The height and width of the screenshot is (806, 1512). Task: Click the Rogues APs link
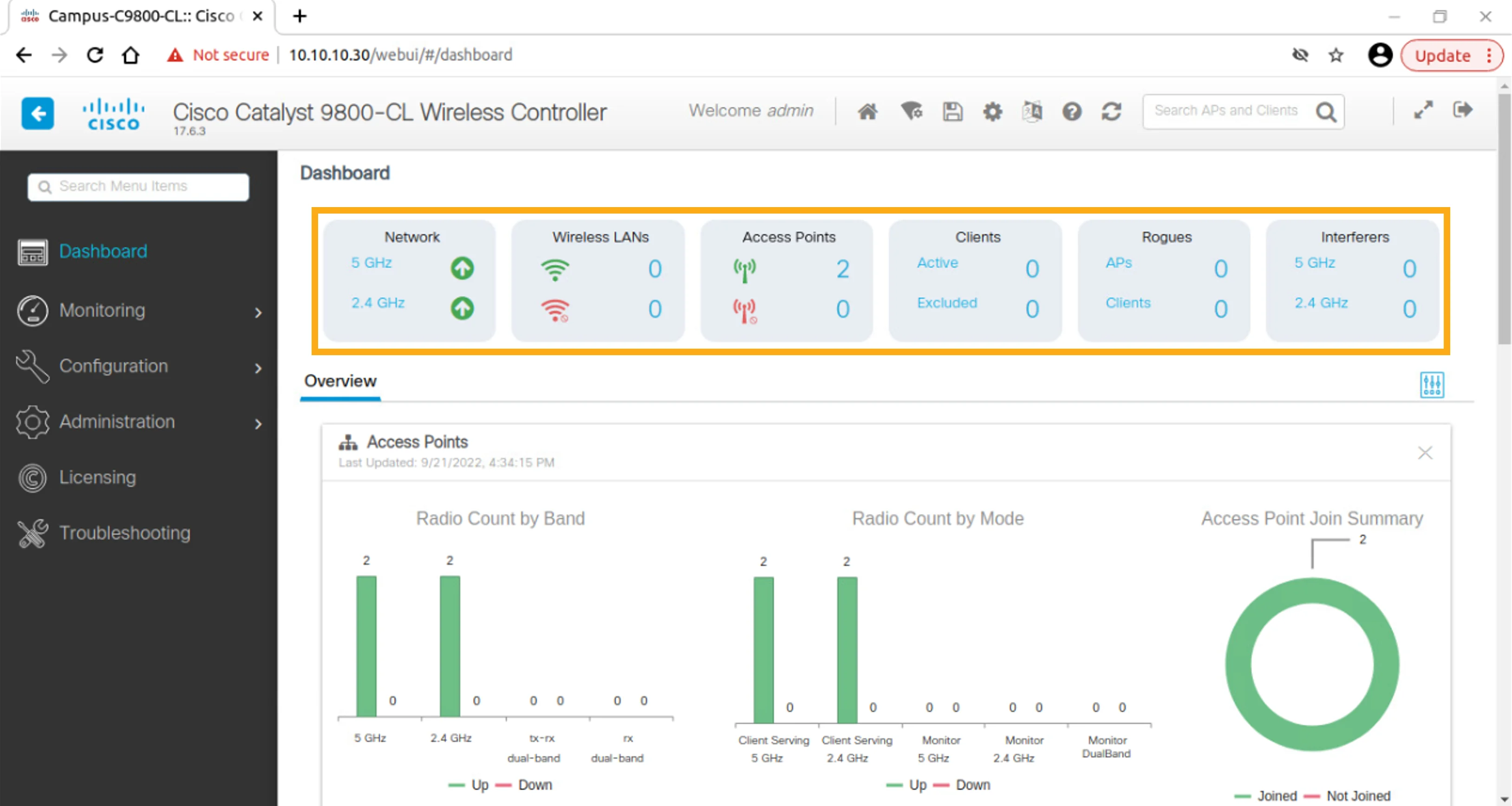tap(1119, 263)
